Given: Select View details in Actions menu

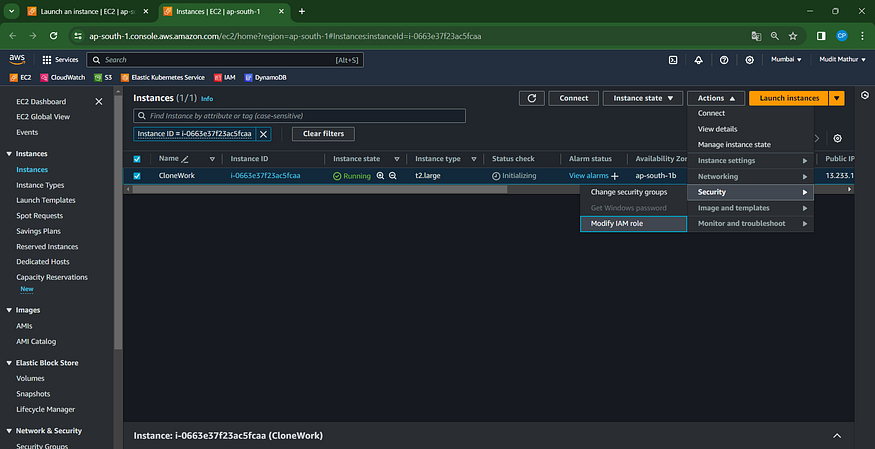Looking at the screenshot, I should click(751, 129).
